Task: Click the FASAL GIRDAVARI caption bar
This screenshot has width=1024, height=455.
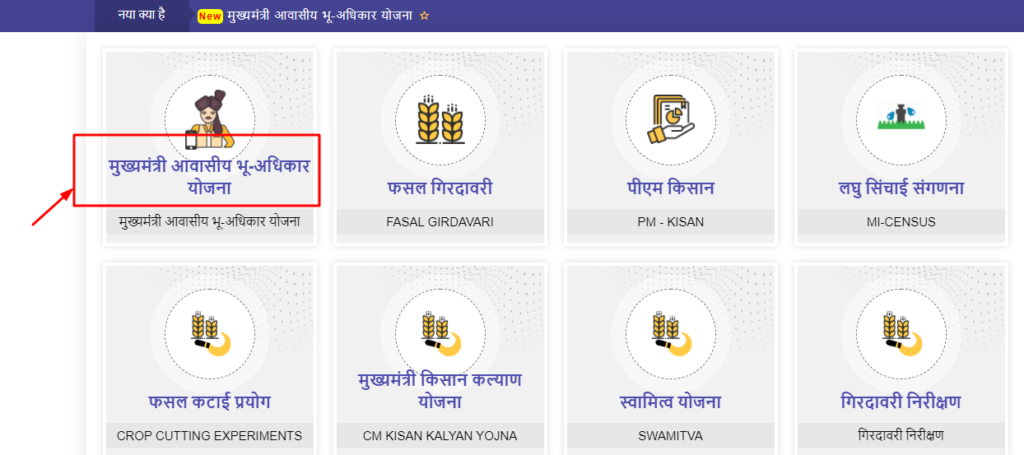Action: coord(440,222)
